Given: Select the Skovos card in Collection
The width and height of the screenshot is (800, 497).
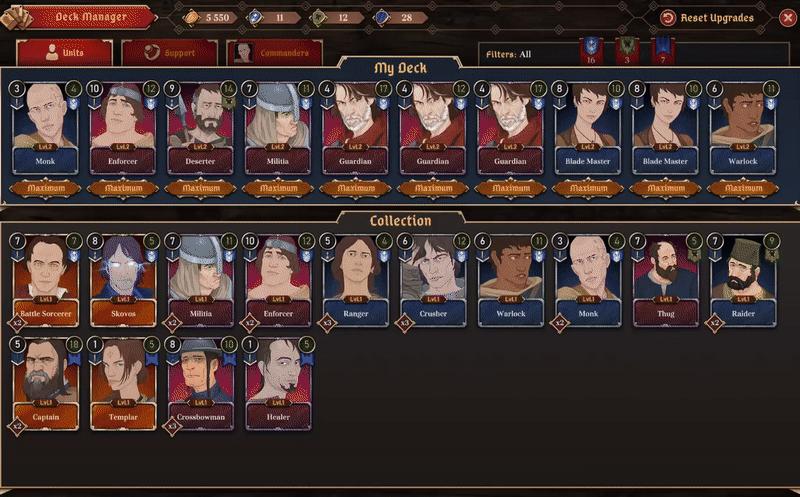Looking at the screenshot, I should (x=123, y=281).
